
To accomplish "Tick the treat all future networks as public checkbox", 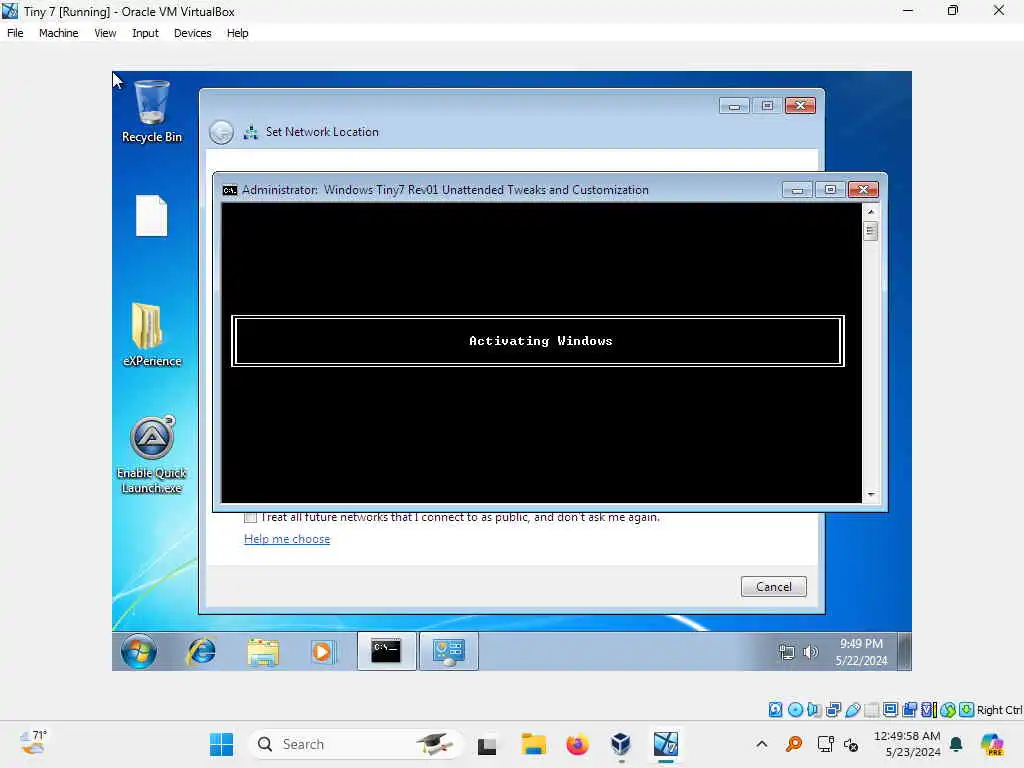I will tap(250, 517).
